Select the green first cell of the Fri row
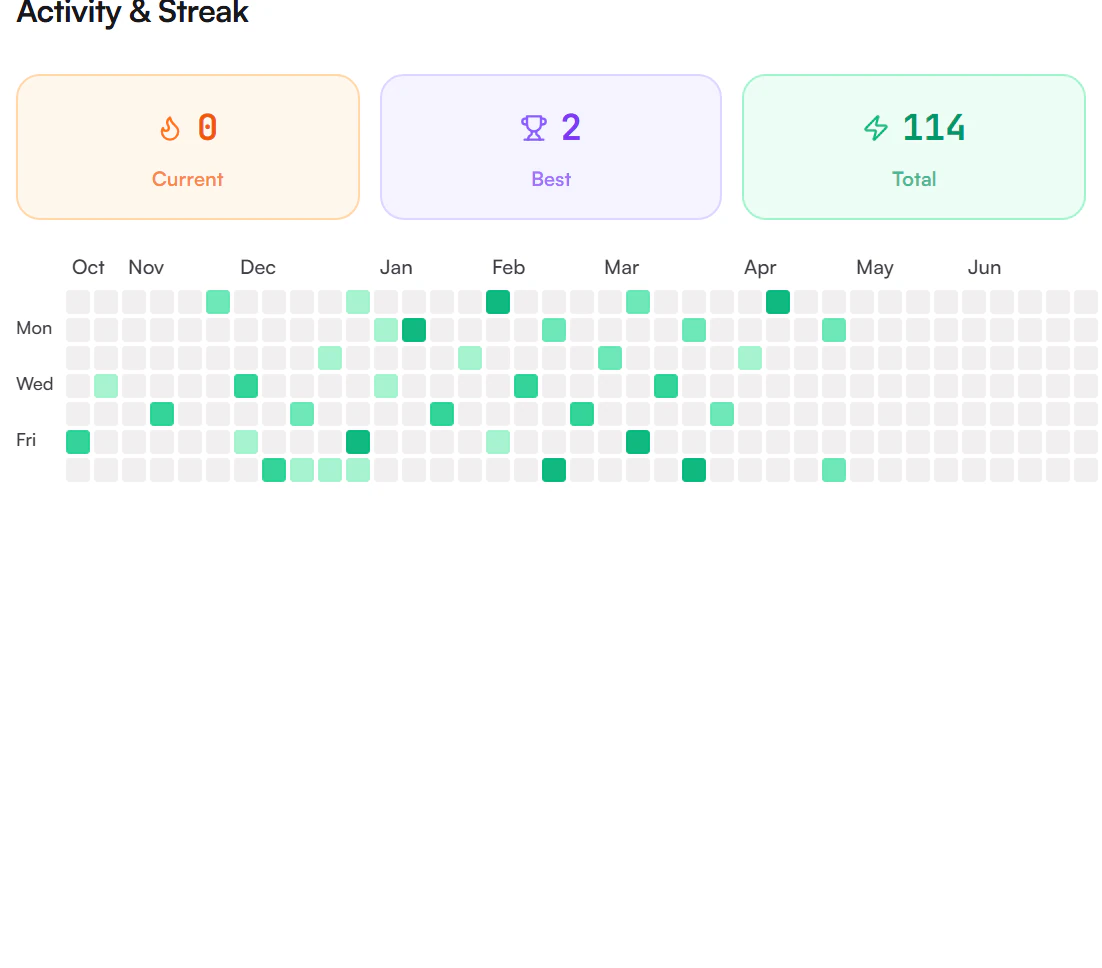This screenshot has width=1102, height=968. (78, 442)
